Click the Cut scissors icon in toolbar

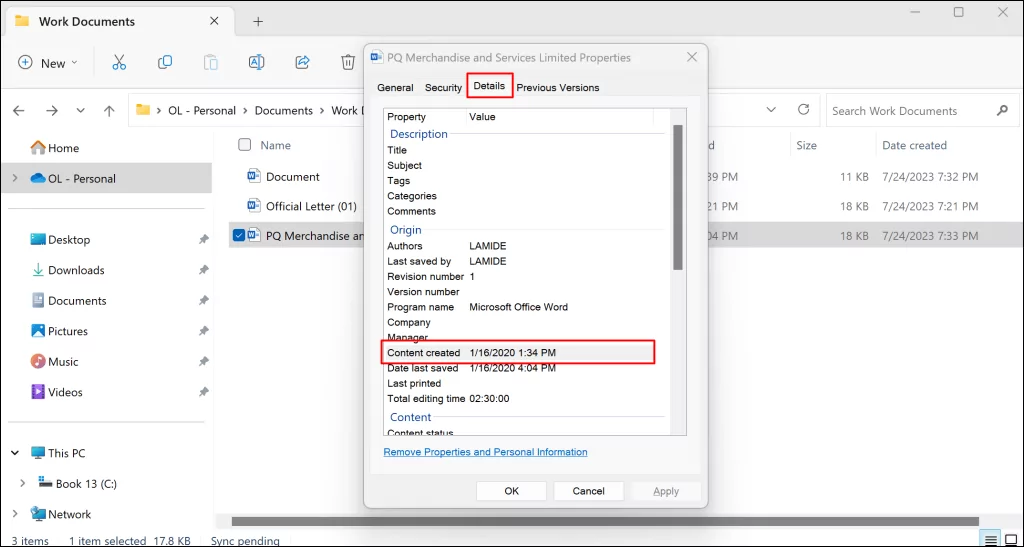119,62
